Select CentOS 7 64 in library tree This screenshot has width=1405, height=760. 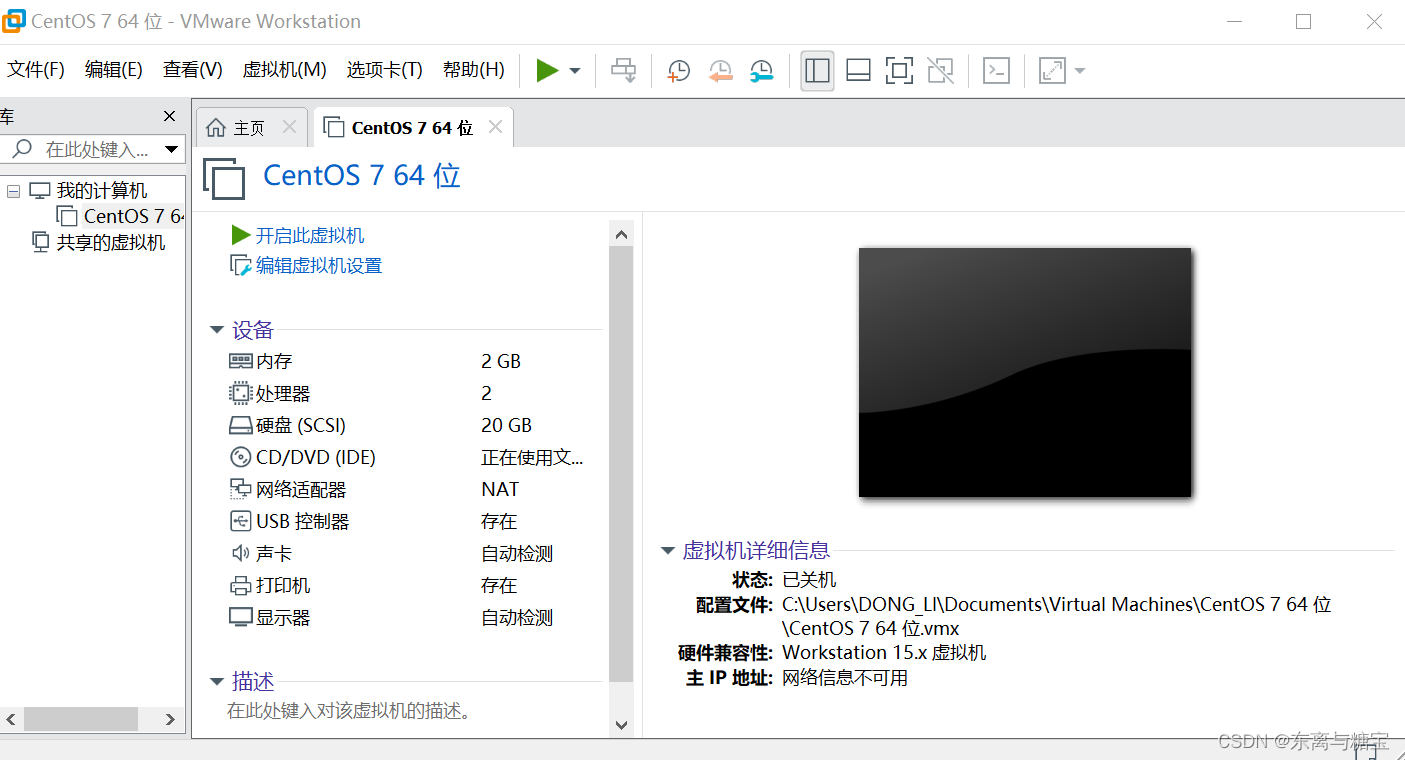pyautogui.click(x=134, y=216)
